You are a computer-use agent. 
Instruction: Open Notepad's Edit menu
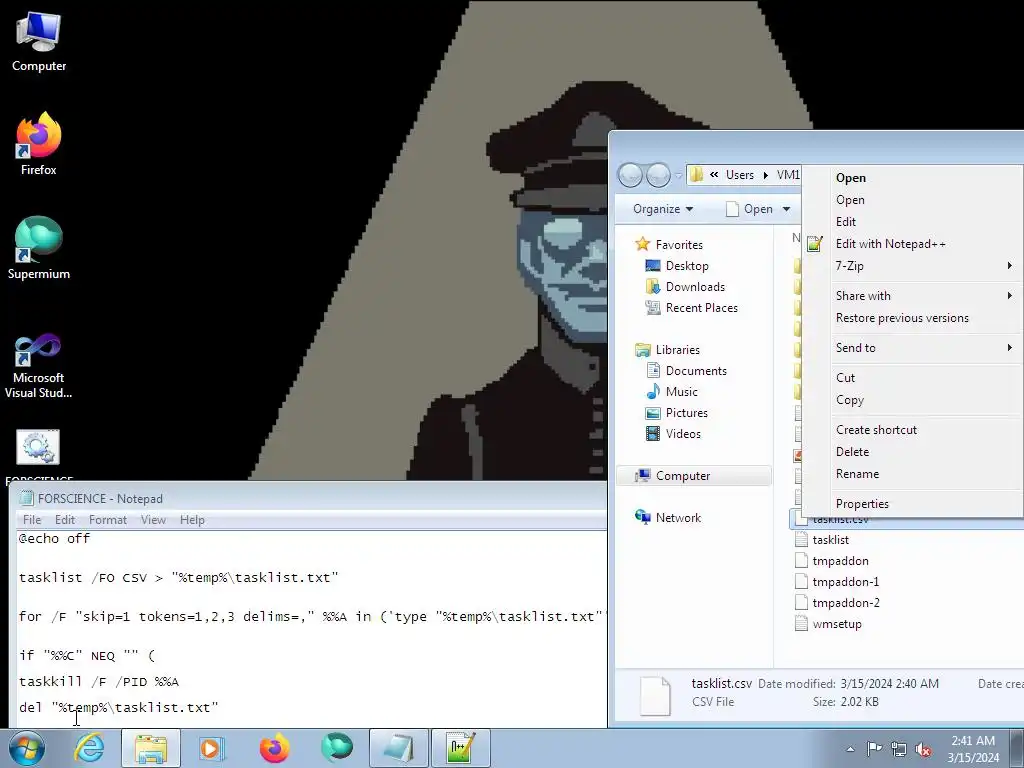[x=65, y=520]
